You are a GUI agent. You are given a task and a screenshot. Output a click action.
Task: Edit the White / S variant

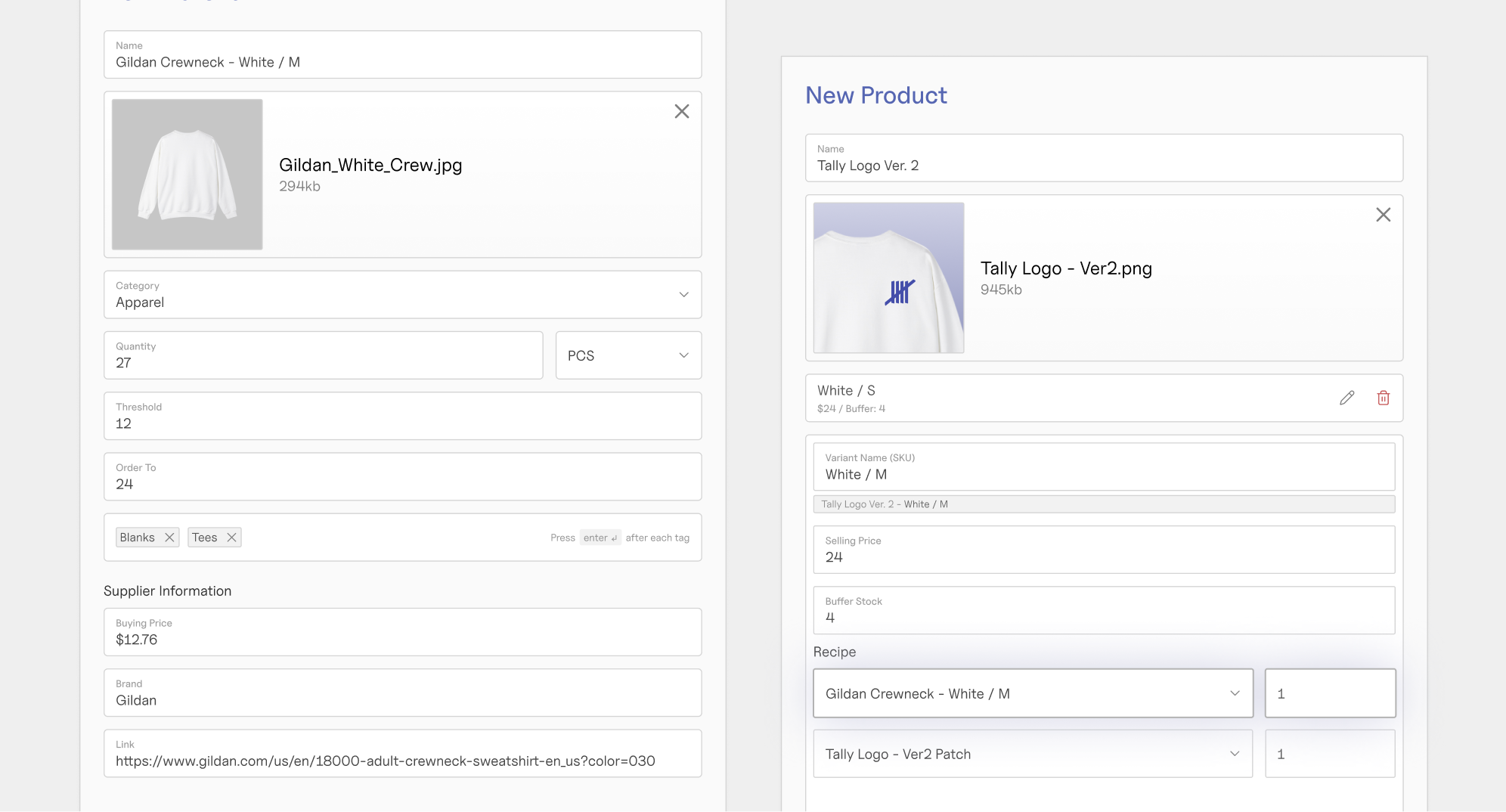click(1346, 398)
